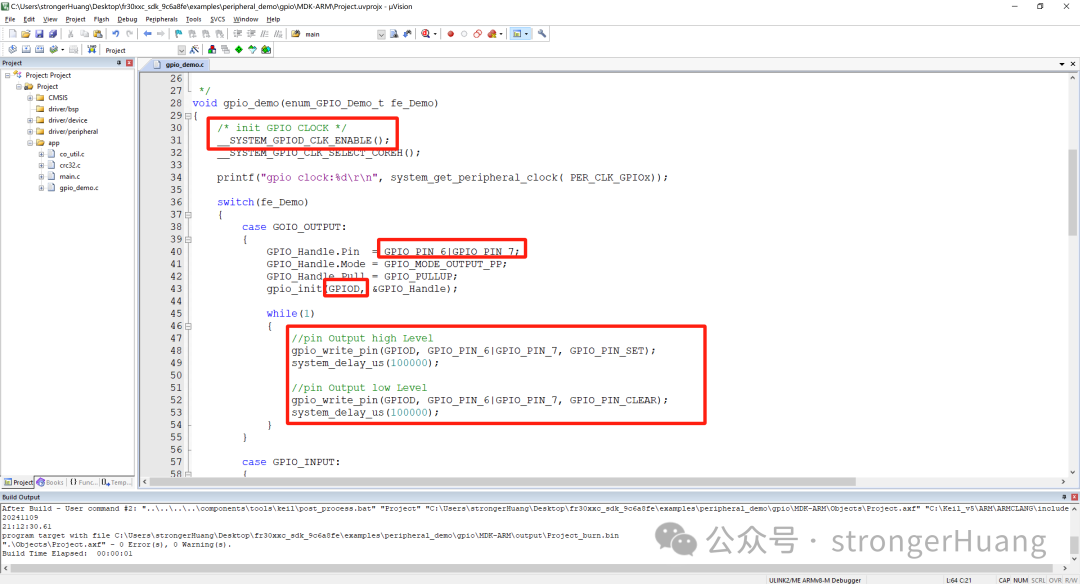Start or stop the debug session
1080x584 pixels.
(x=426, y=34)
